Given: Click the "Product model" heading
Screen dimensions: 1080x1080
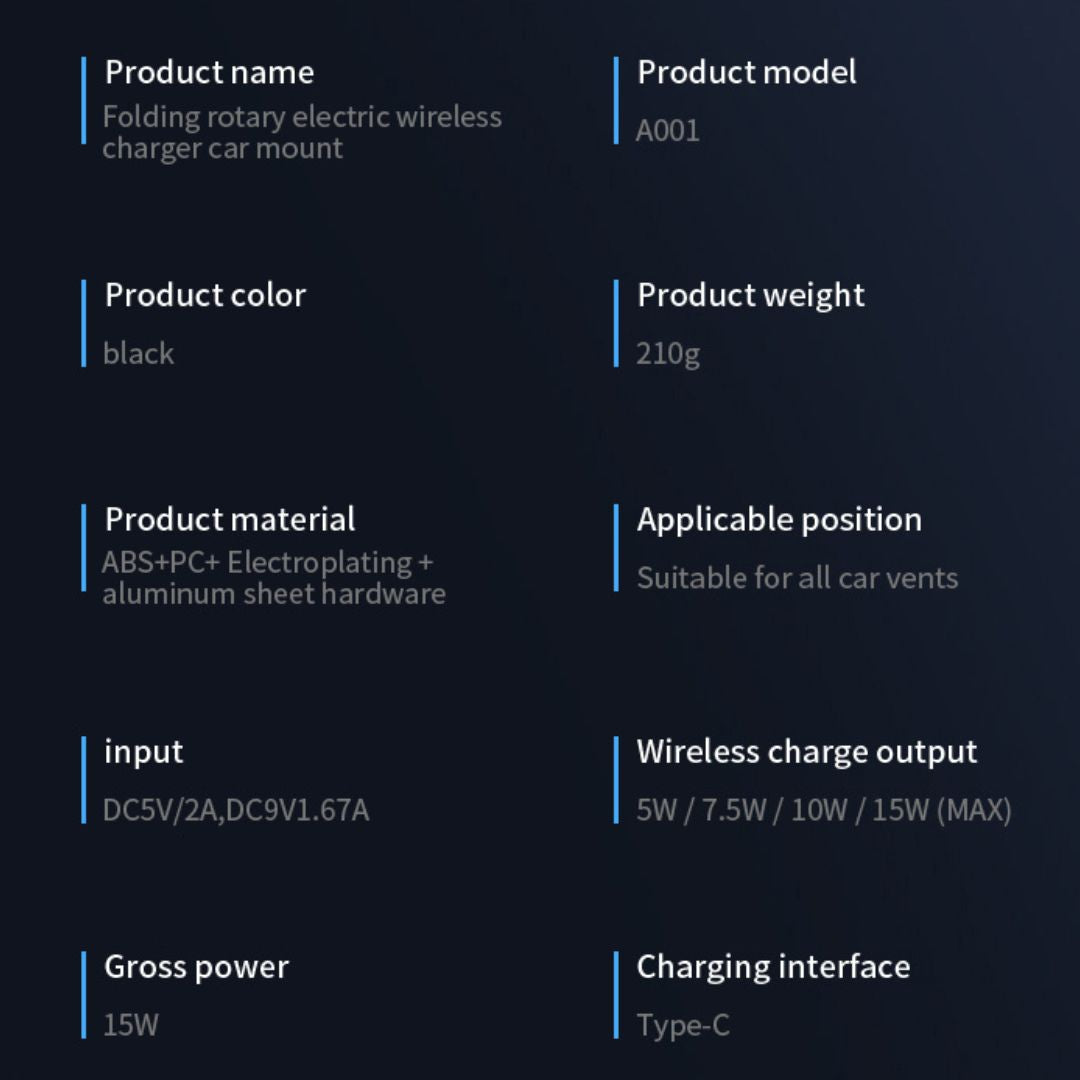Looking at the screenshot, I should (x=746, y=72).
